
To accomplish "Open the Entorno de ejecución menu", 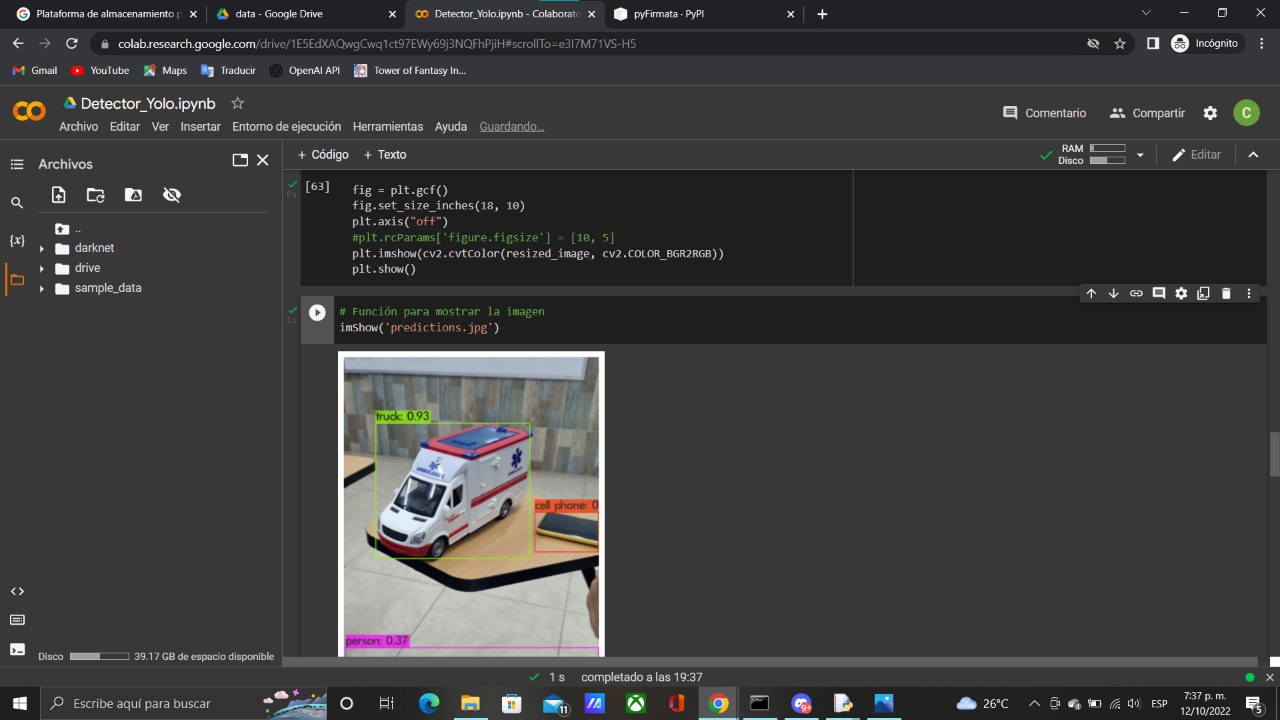I will (286, 127).
